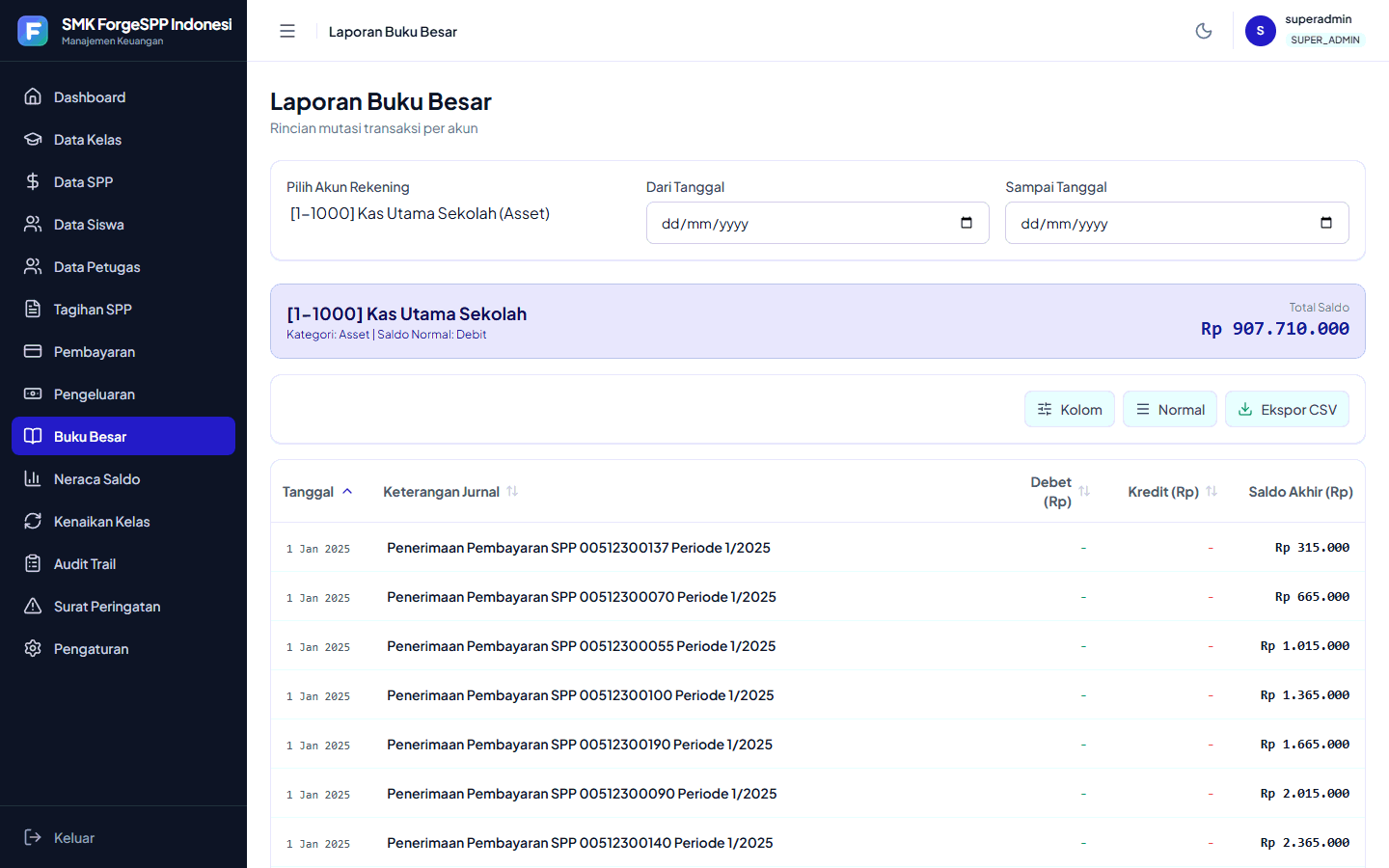Screen dimensions: 1389x868
Task: Open the superadmin avatar menu
Action: click(1261, 31)
